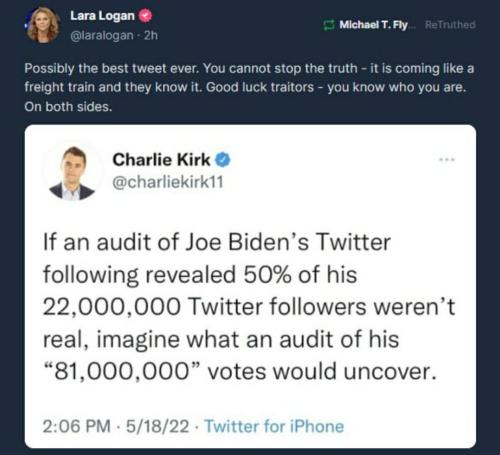Open the Twitter for iPhone link
The width and height of the screenshot is (500, 455).
[x=274, y=426]
